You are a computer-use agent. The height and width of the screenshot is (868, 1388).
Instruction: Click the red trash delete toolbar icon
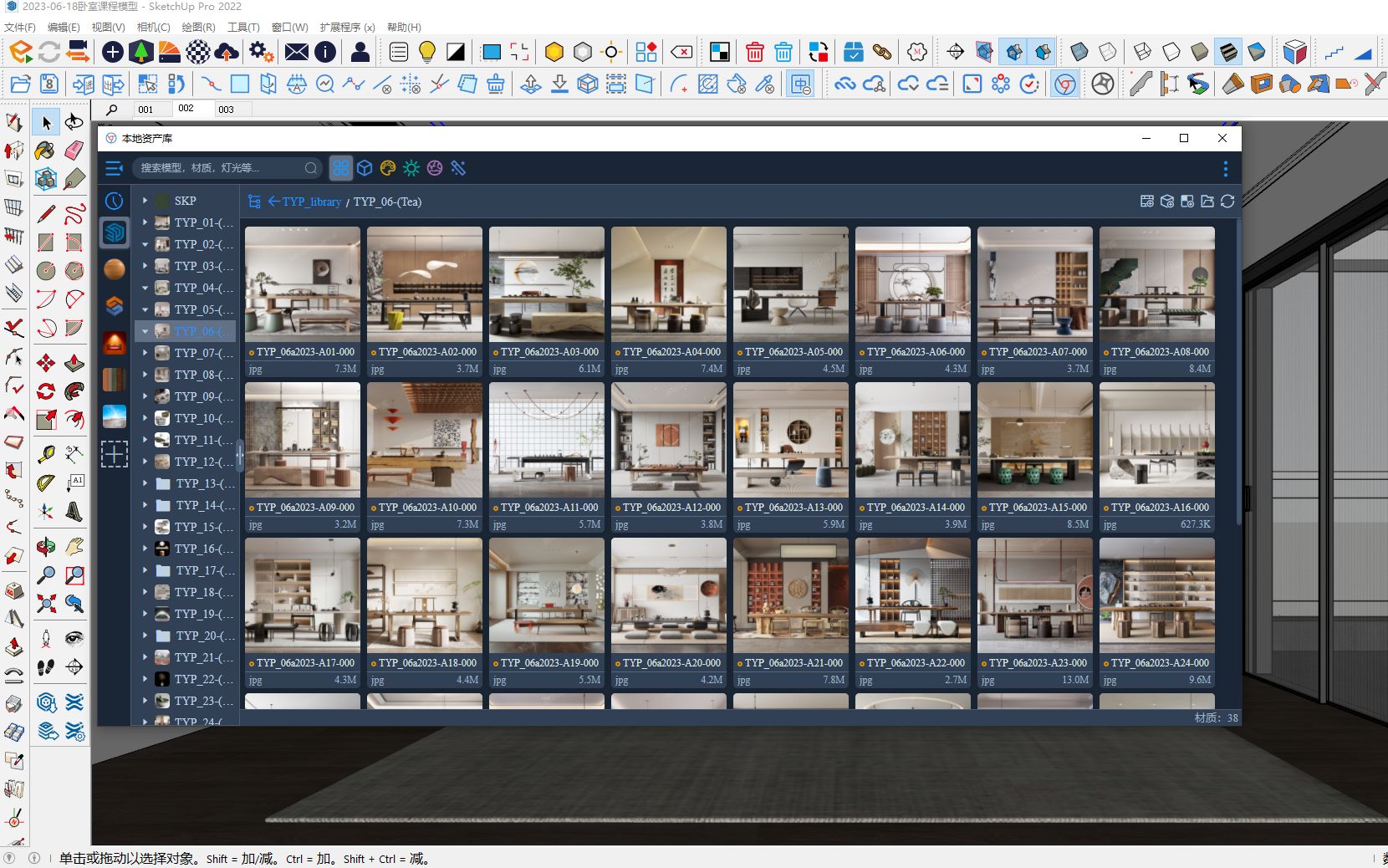click(x=754, y=52)
